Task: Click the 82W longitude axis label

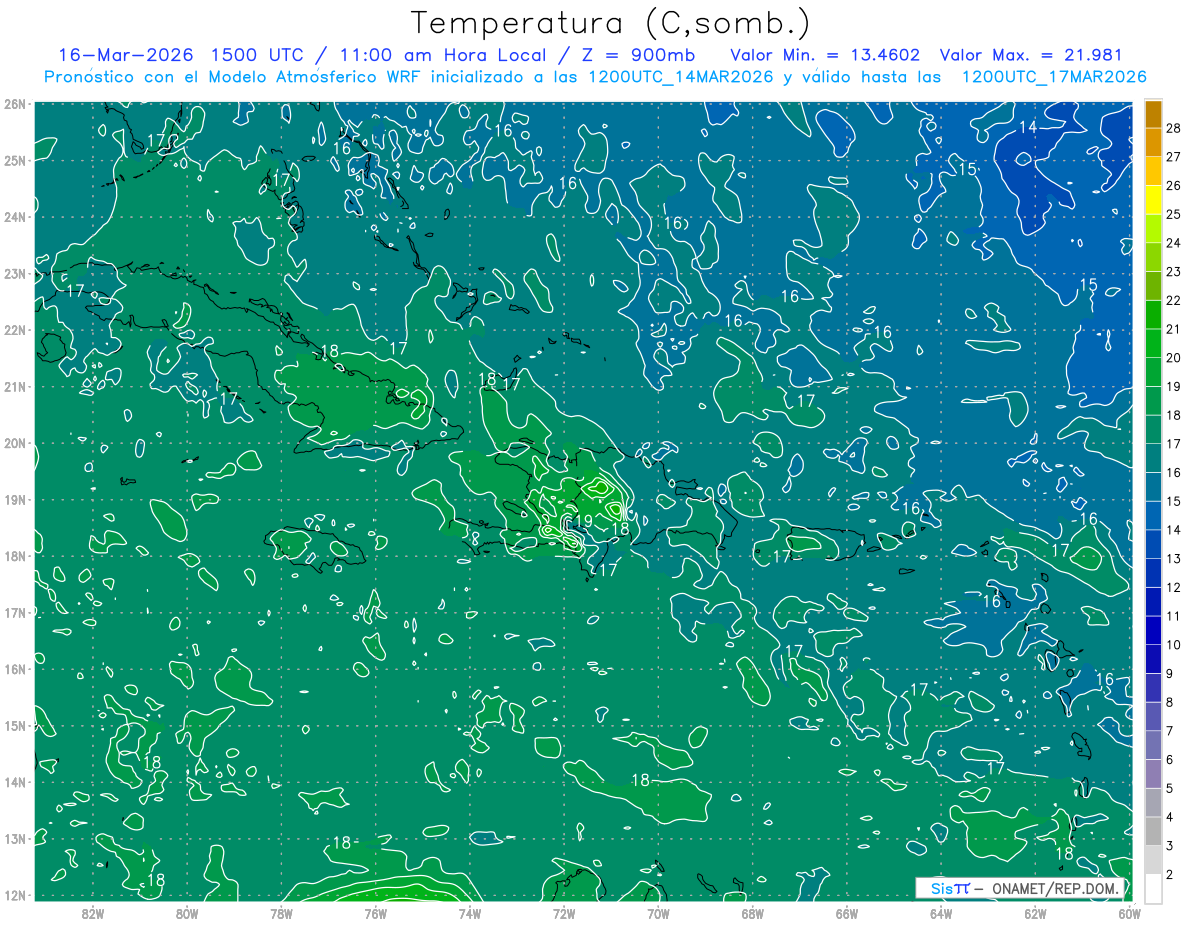Action: click(x=93, y=914)
